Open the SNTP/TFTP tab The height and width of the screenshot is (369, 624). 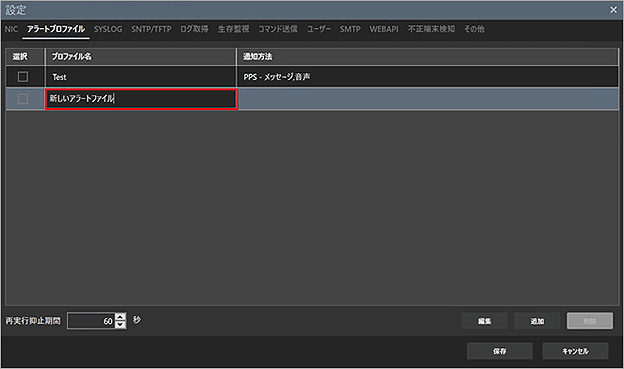(151, 29)
